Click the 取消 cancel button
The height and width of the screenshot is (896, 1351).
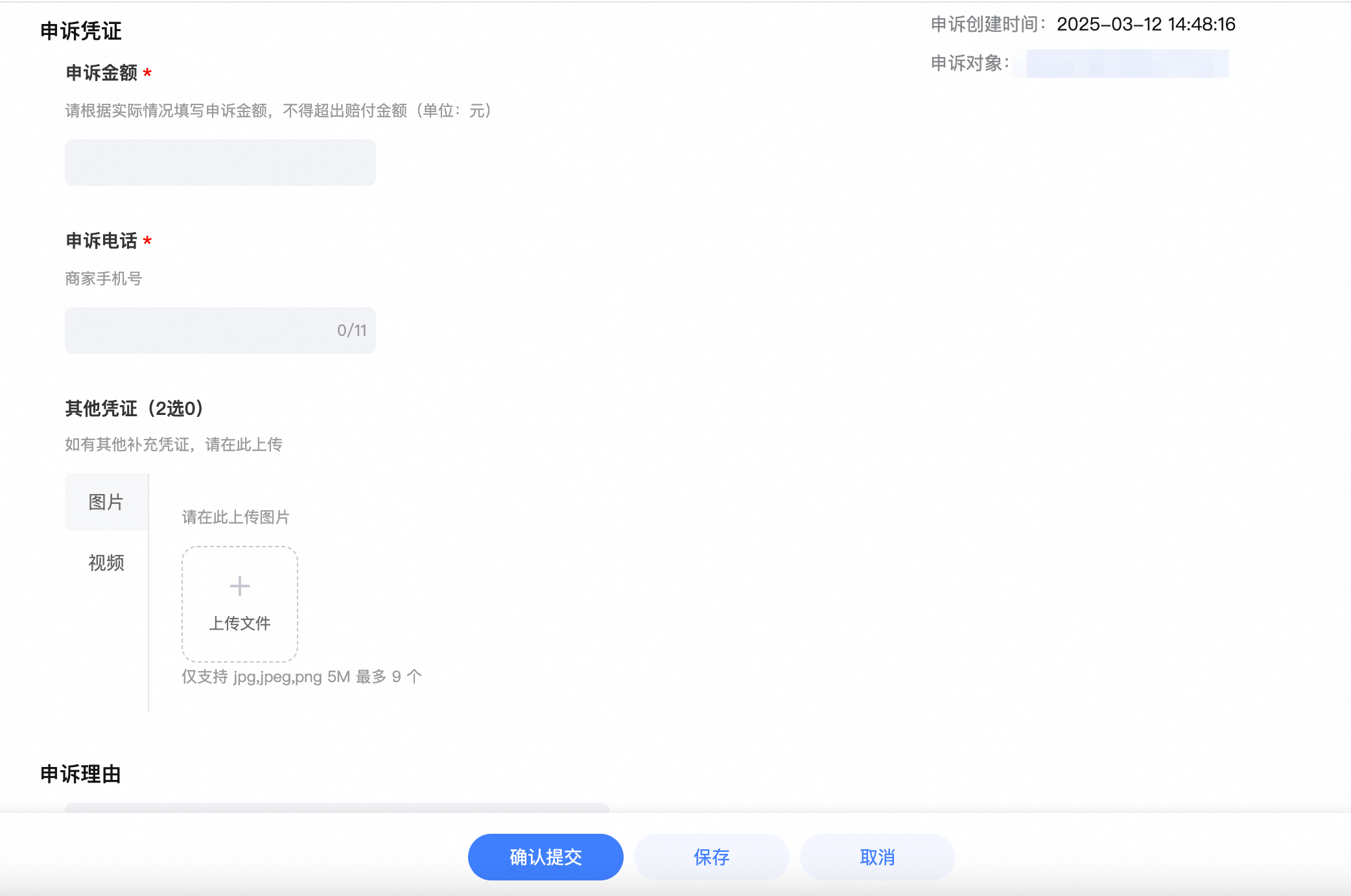pyautogui.click(x=877, y=856)
